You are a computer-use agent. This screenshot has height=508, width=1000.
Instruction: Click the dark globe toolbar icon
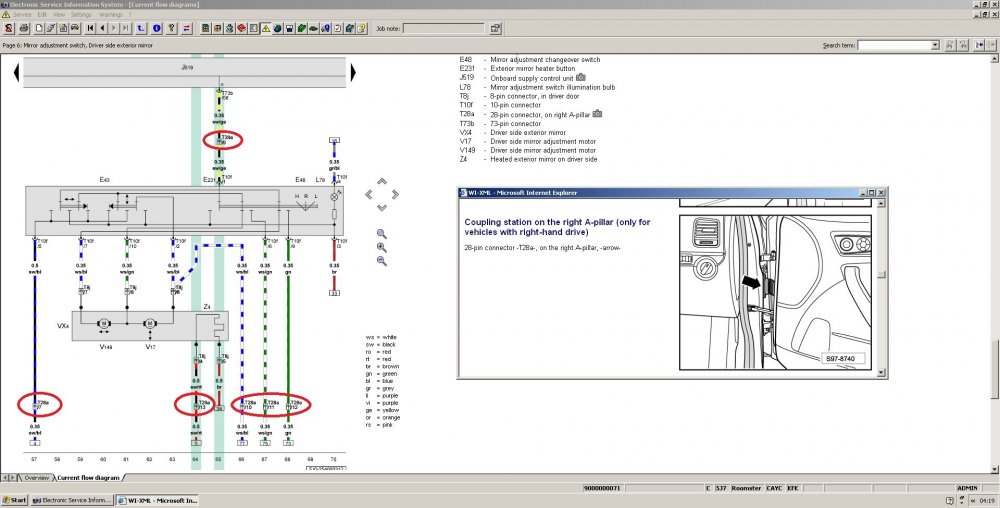(277, 28)
